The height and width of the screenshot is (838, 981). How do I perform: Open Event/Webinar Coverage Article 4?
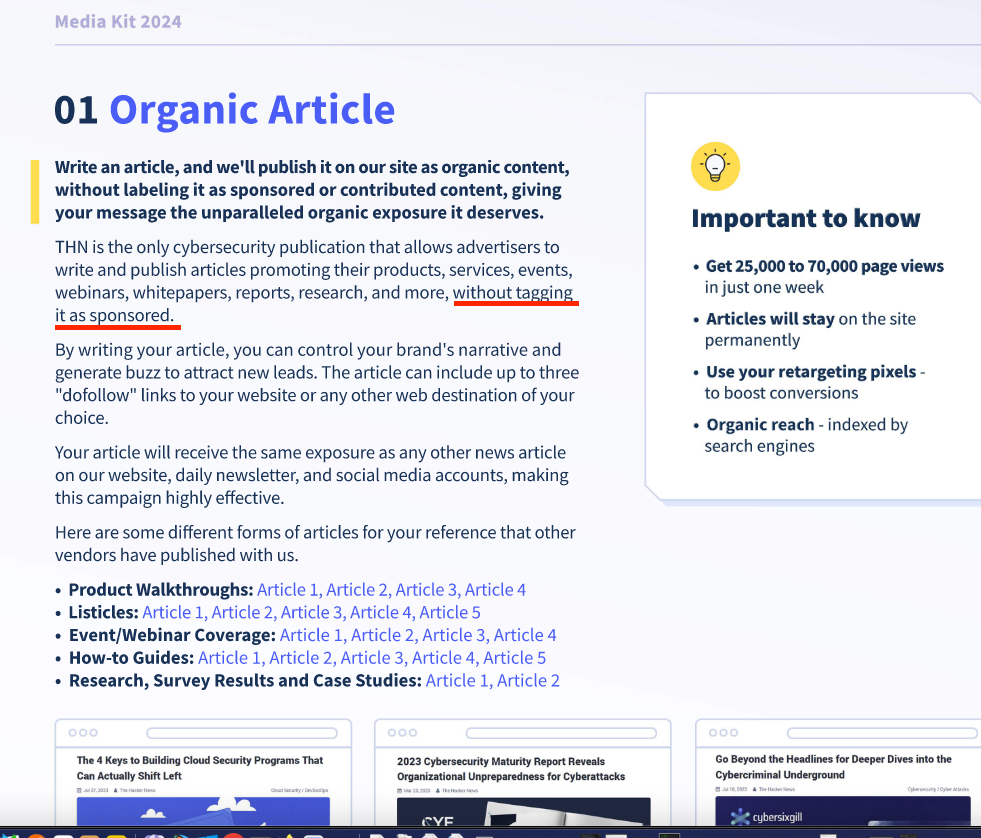(x=525, y=636)
